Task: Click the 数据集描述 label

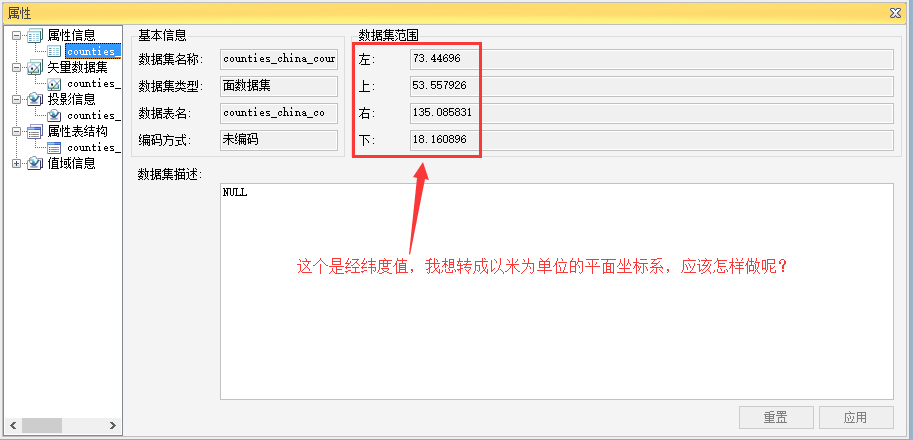Action: (x=170, y=174)
